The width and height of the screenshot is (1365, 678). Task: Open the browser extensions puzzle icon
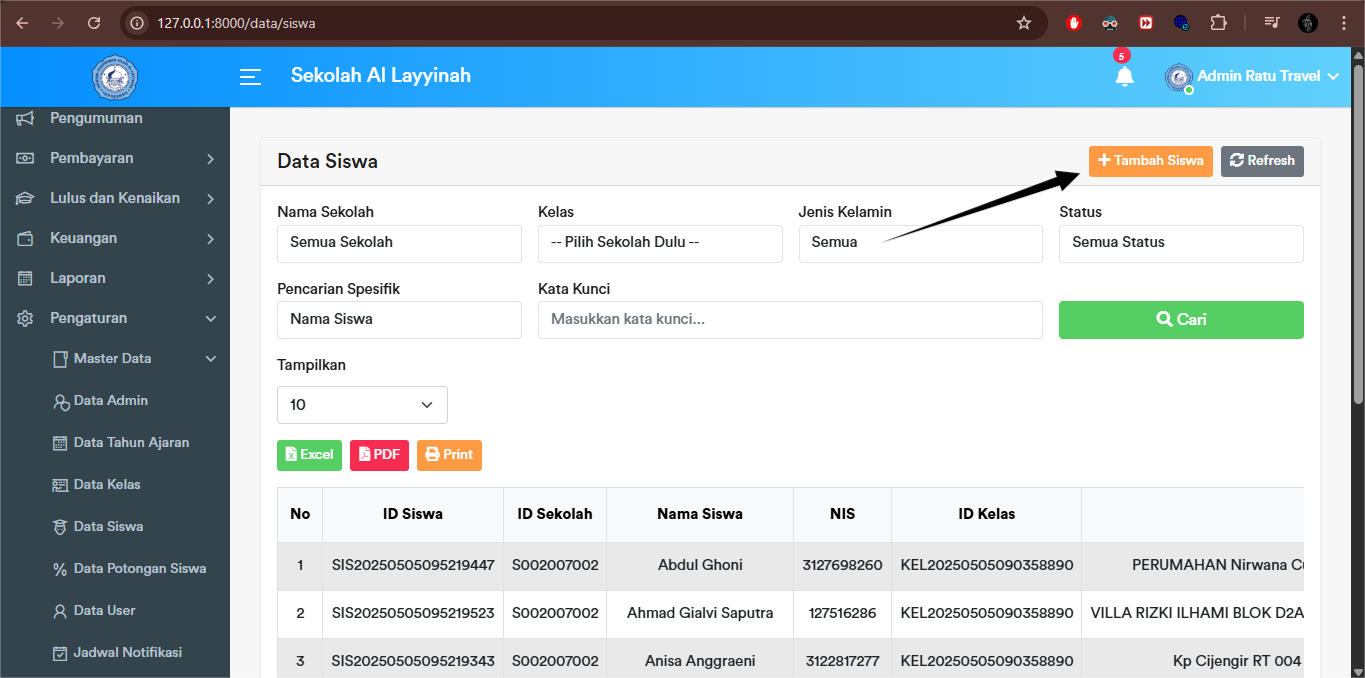click(1218, 23)
